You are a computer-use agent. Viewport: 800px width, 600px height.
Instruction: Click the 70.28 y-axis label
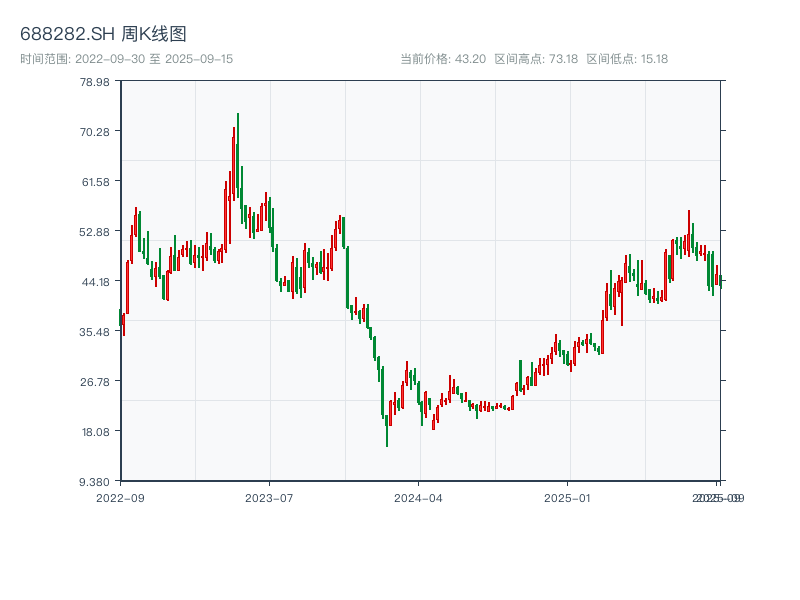coord(93,132)
